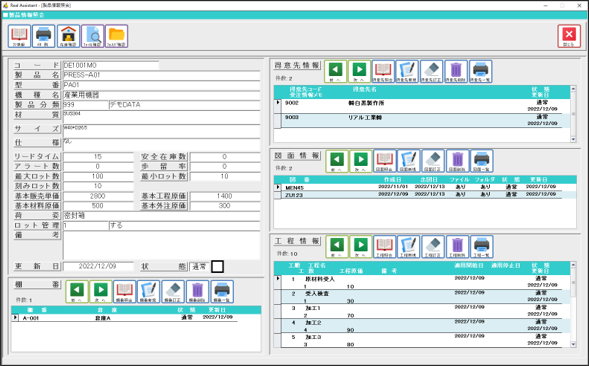Click the product name field PRESS-A01
This screenshot has width=589, height=366.
click(161, 75)
